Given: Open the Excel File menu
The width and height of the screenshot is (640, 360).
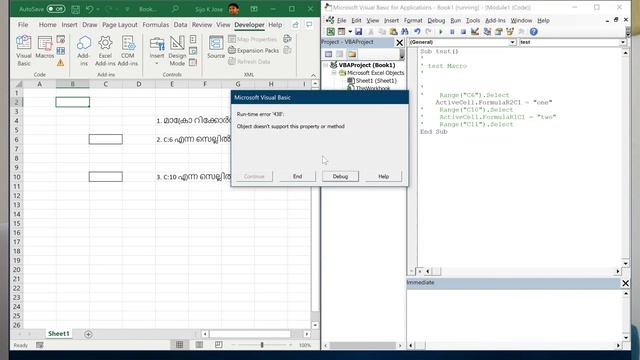Looking at the screenshot, I should tap(23, 25).
